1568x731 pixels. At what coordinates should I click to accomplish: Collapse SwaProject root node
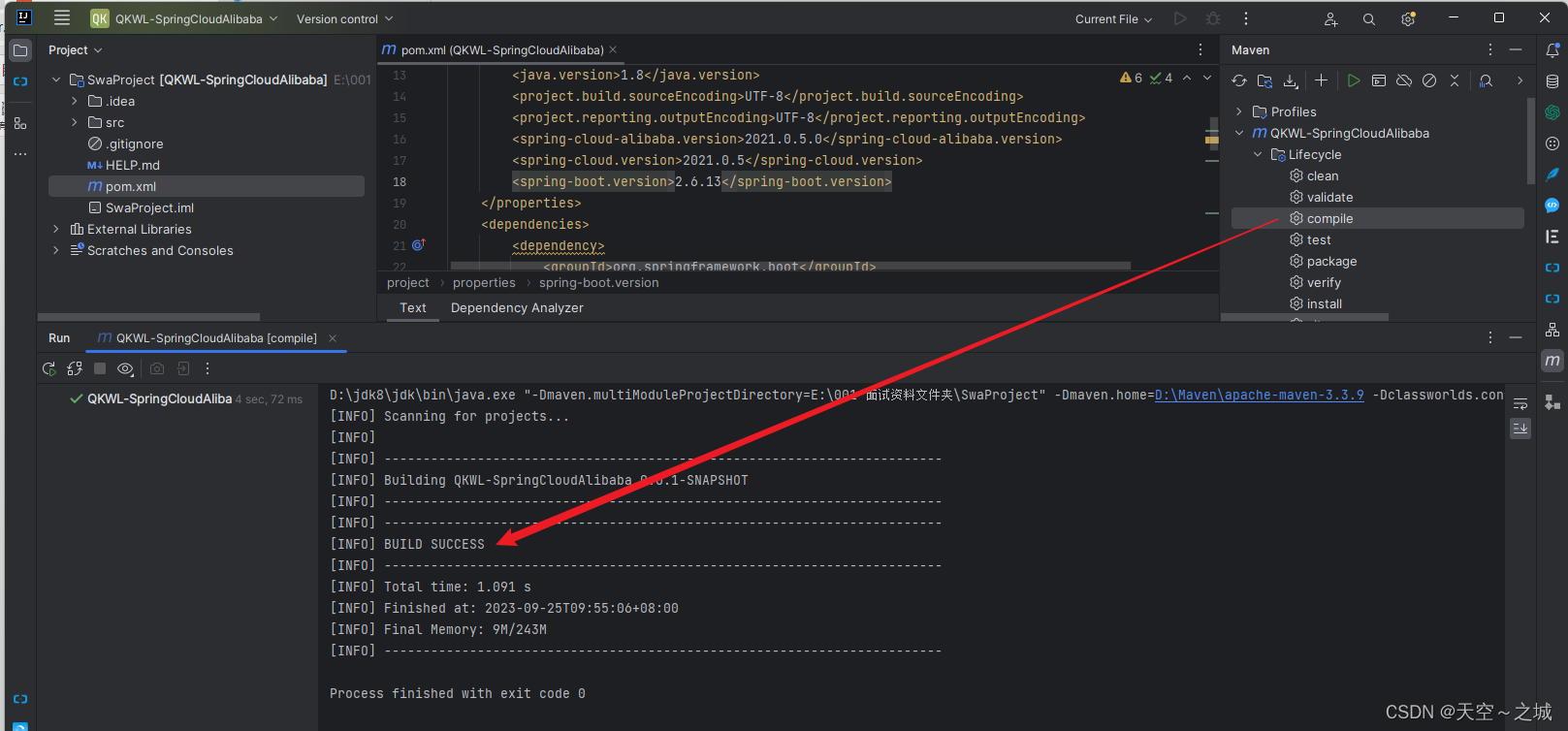tap(56, 79)
